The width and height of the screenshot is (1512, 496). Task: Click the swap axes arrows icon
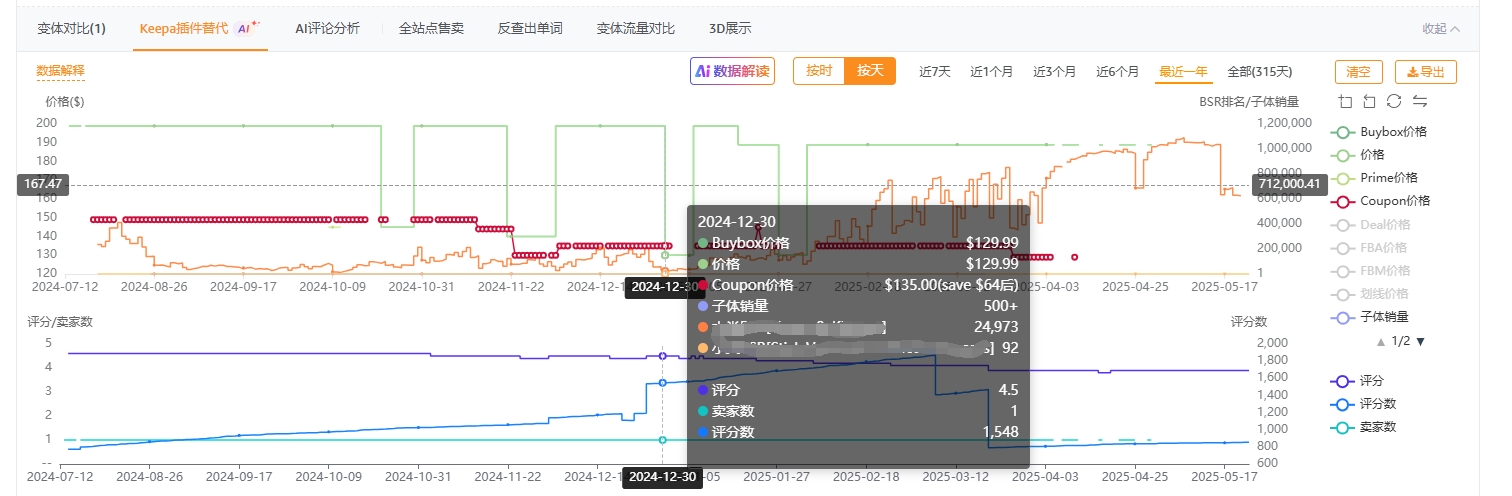(x=1419, y=101)
